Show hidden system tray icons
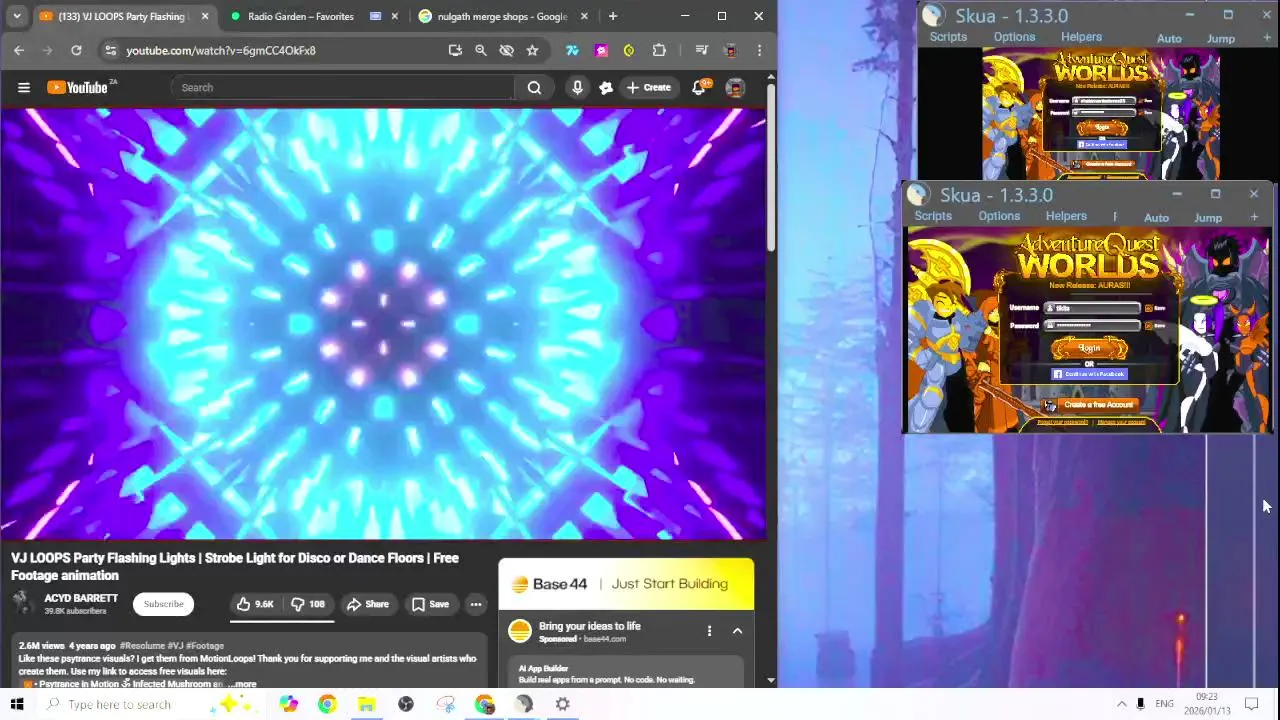Image resolution: width=1280 pixels, height=720 pixels. (1121, 704)
